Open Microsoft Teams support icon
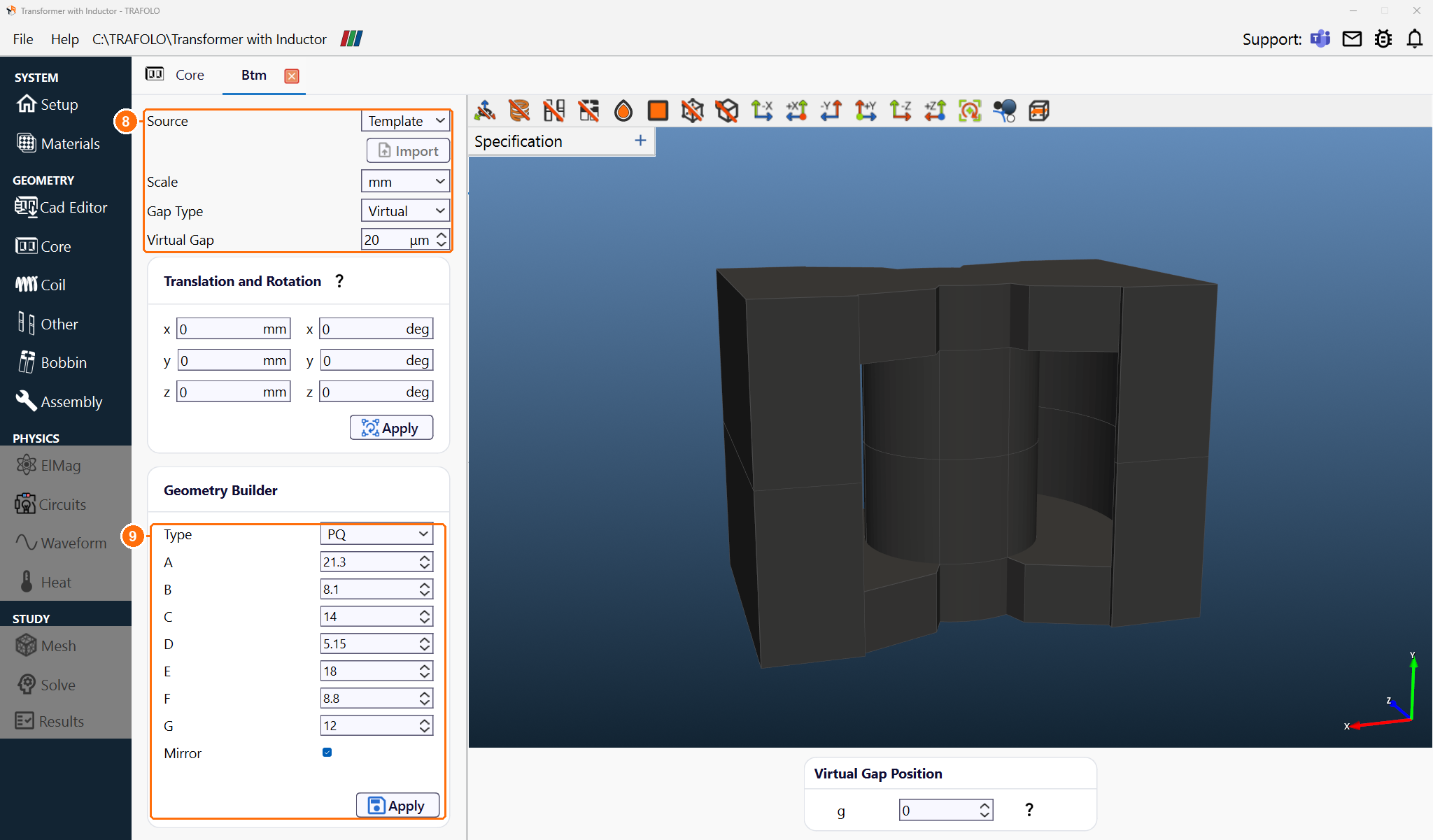 pos(1320,39)
